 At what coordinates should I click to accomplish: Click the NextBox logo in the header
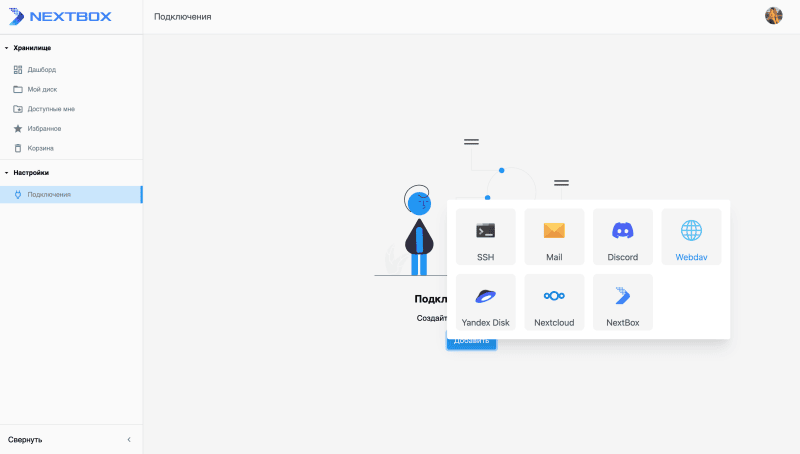pos(60,16)
